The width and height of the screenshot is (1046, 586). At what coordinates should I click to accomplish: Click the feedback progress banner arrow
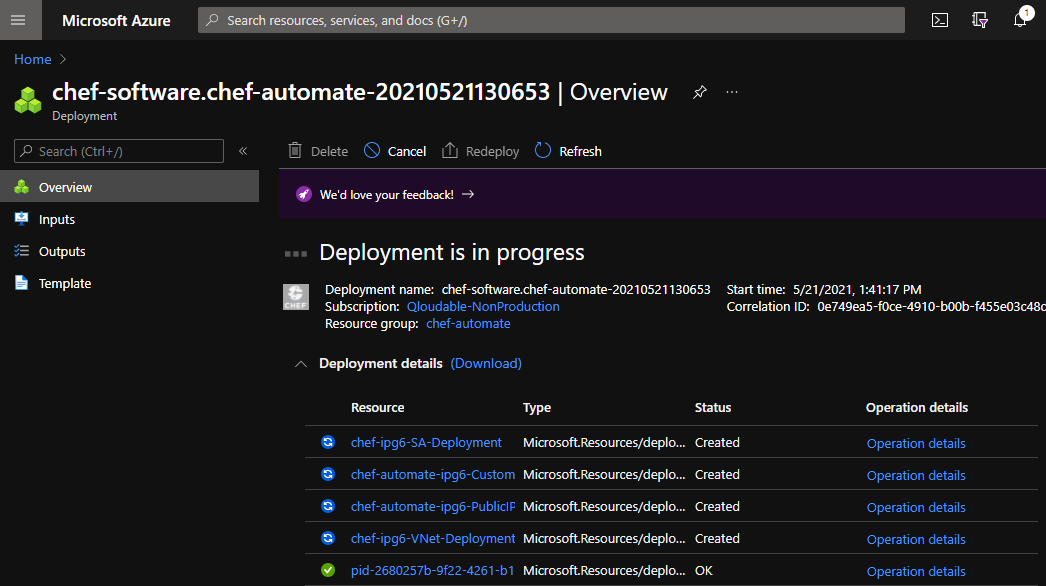coord(468,195)
